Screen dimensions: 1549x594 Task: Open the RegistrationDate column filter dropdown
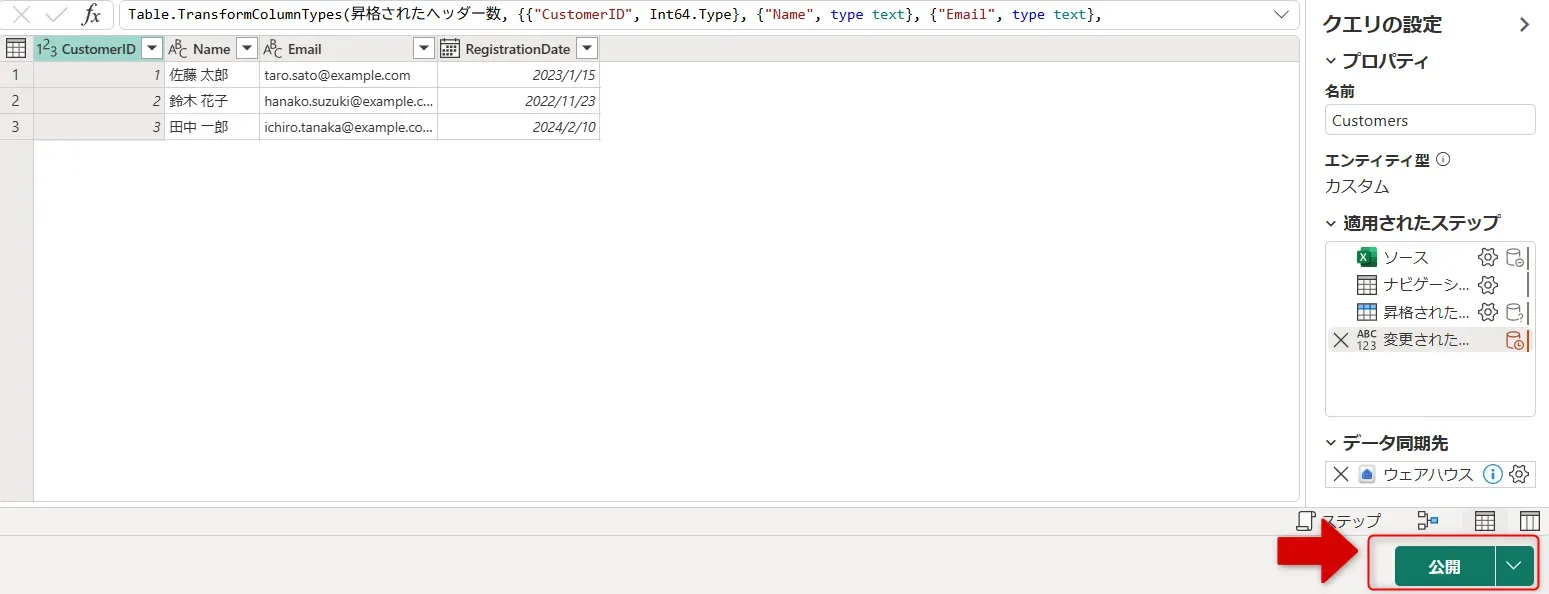click(x=586, y=48)
